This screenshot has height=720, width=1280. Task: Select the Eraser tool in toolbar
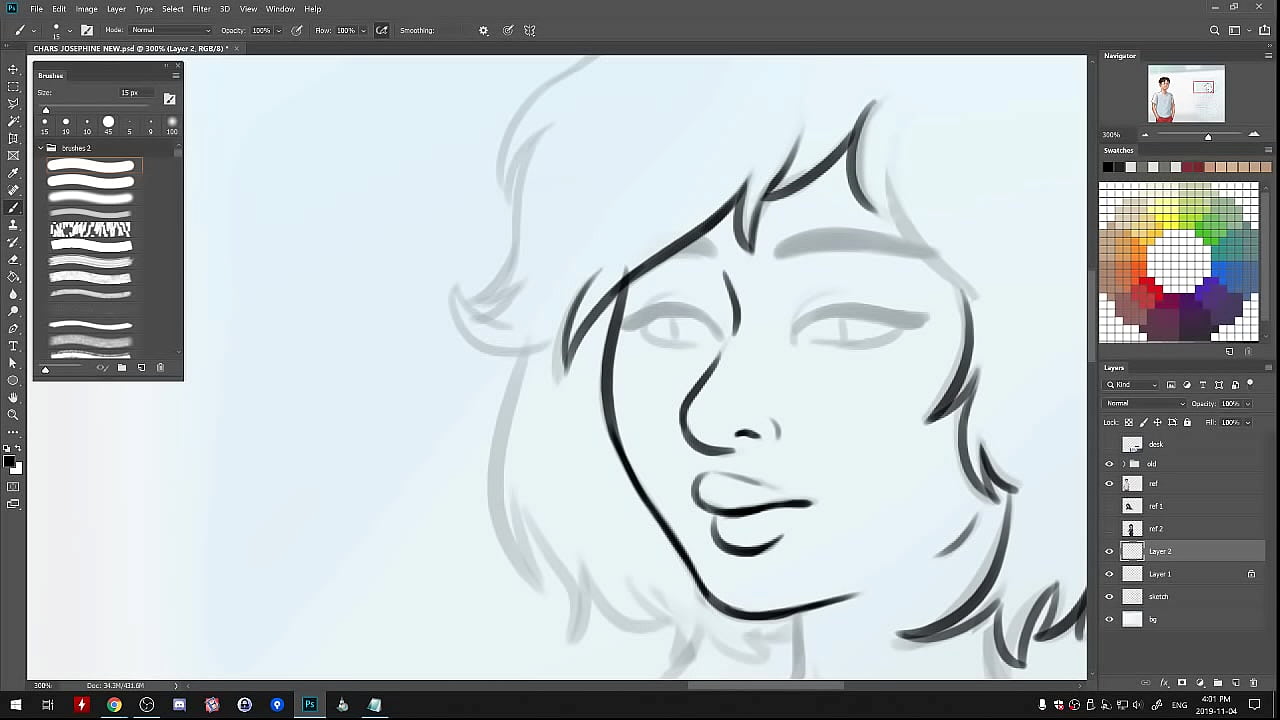coord(13,260)
